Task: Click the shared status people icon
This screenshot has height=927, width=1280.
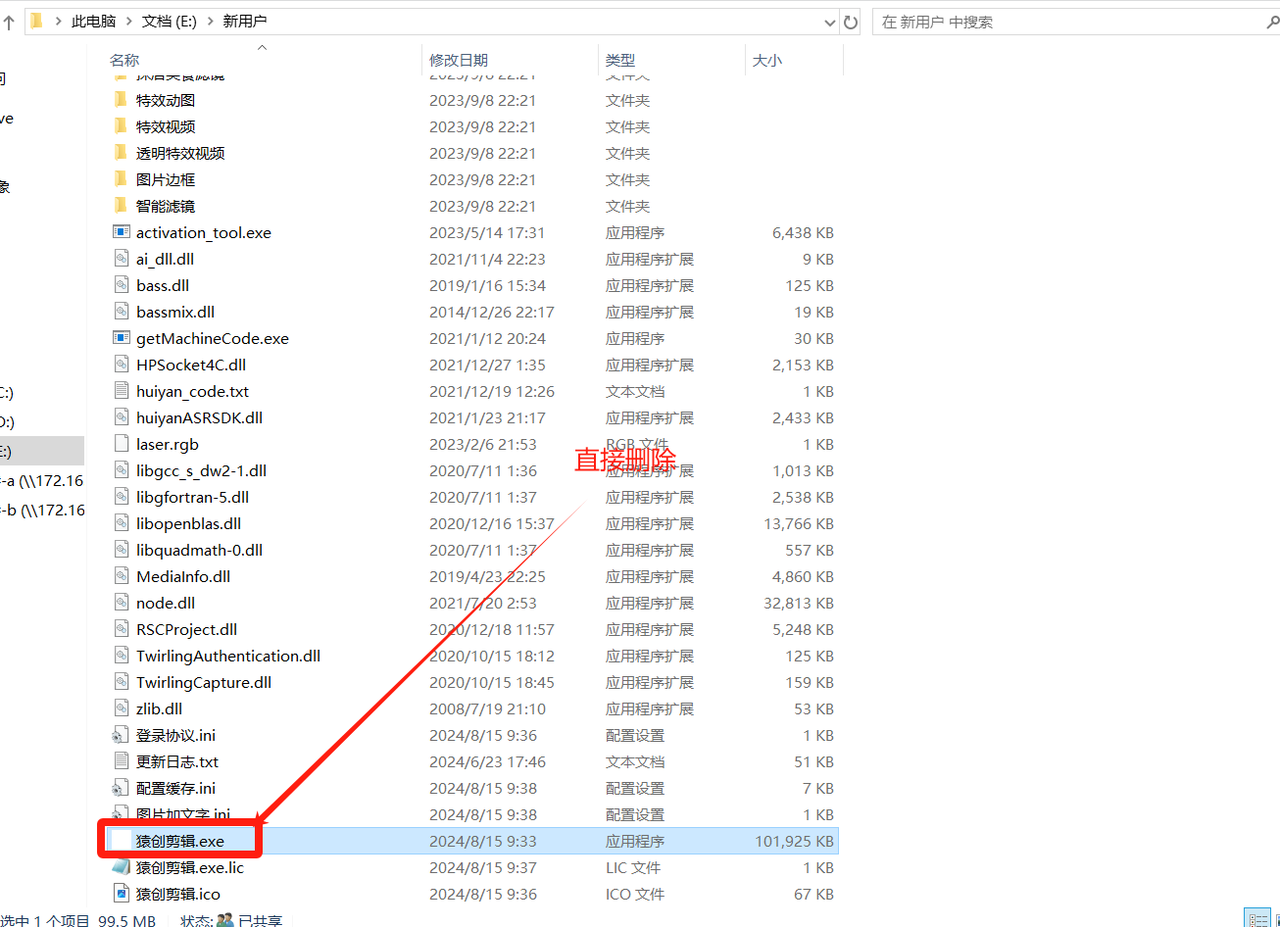Action: pos(226,919)
